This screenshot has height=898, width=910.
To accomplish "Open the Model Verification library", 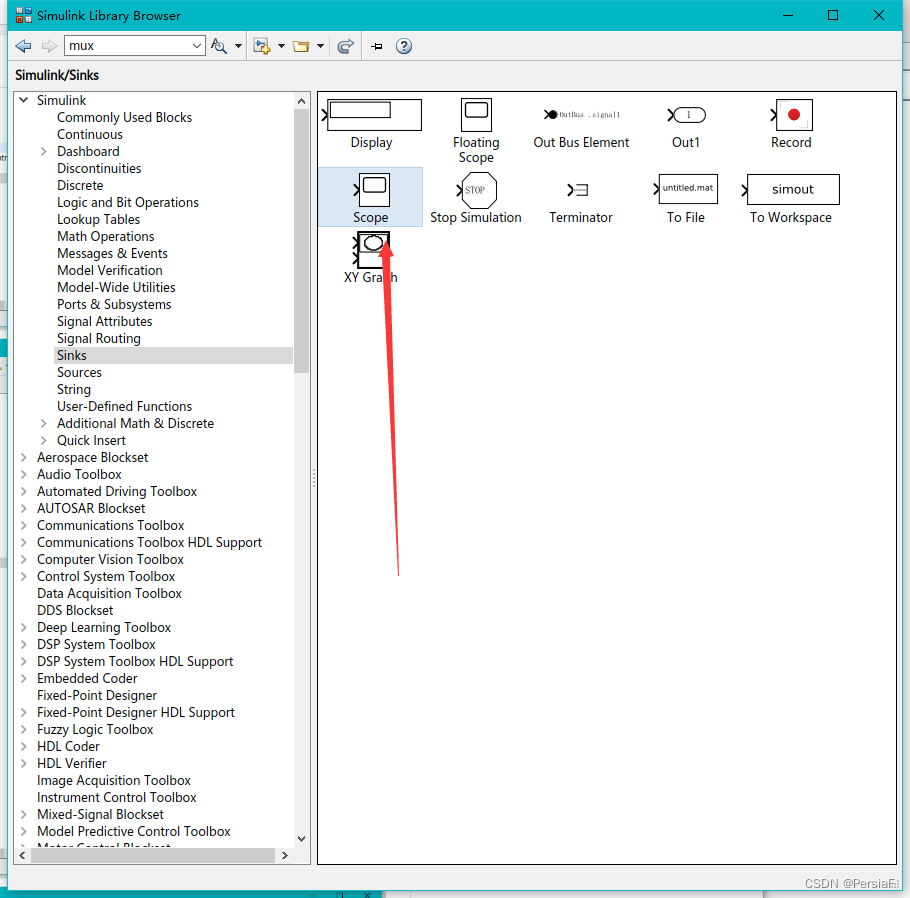I will point(110,271).
